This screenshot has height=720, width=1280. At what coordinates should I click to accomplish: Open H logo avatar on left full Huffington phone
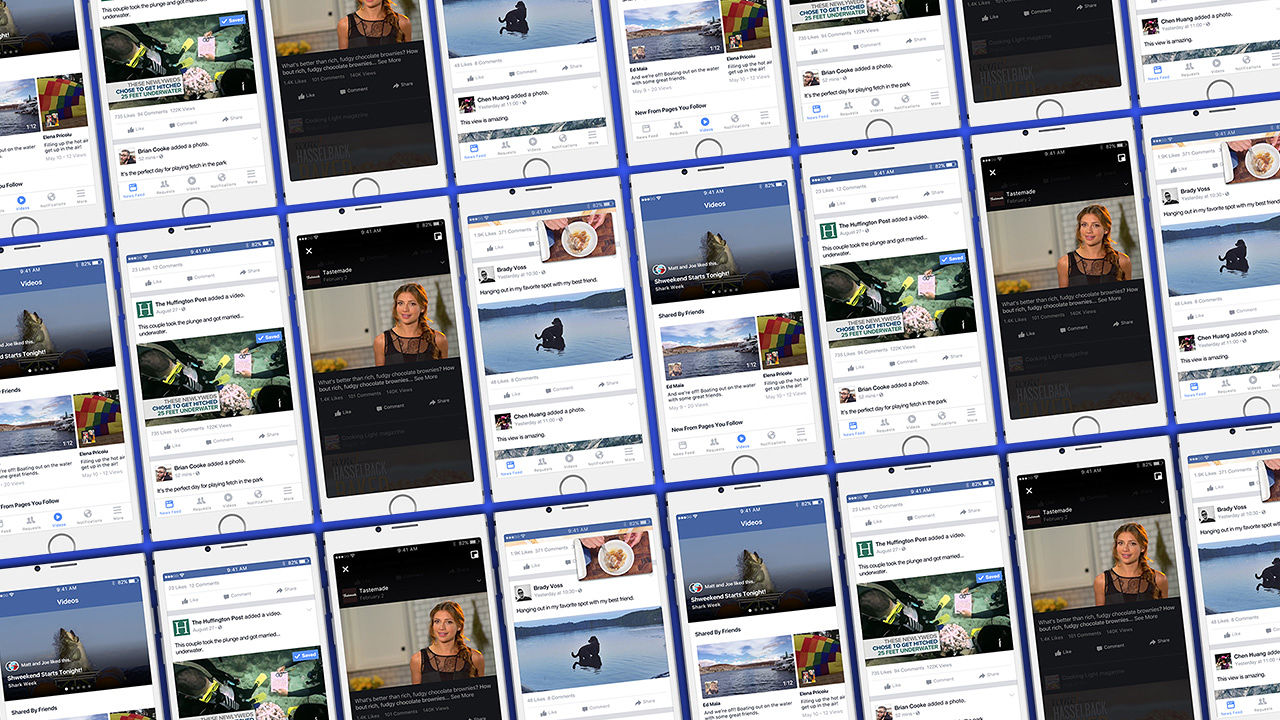[145, 309]
